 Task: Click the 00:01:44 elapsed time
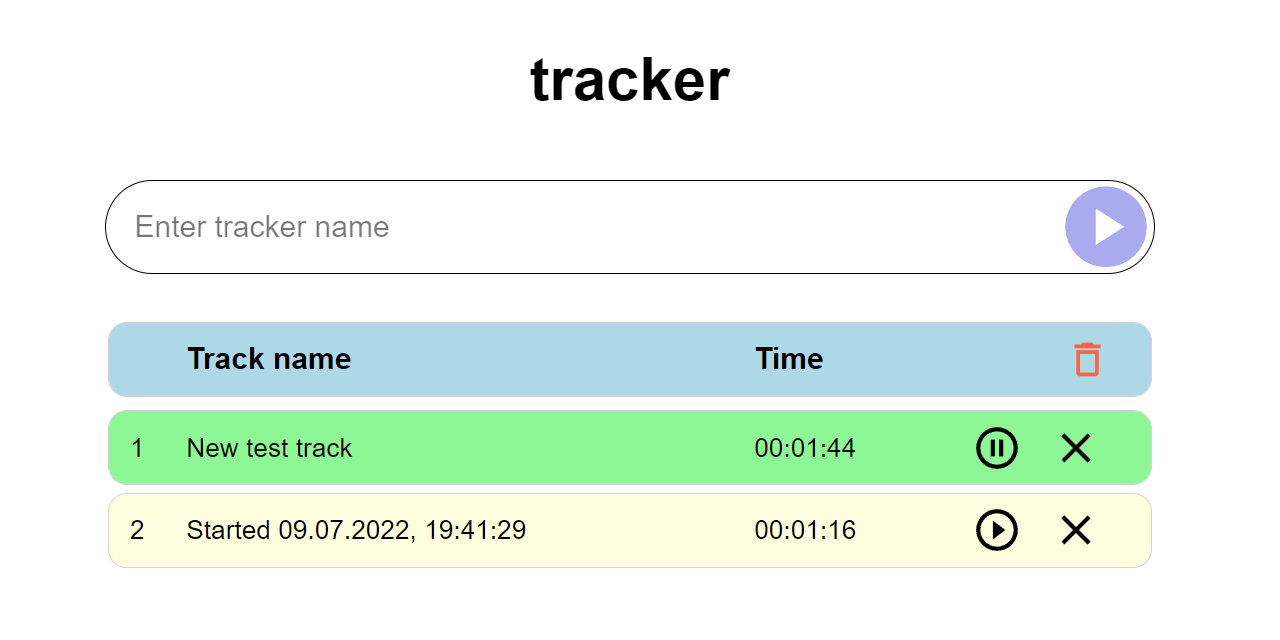click(x=805, y=448)
